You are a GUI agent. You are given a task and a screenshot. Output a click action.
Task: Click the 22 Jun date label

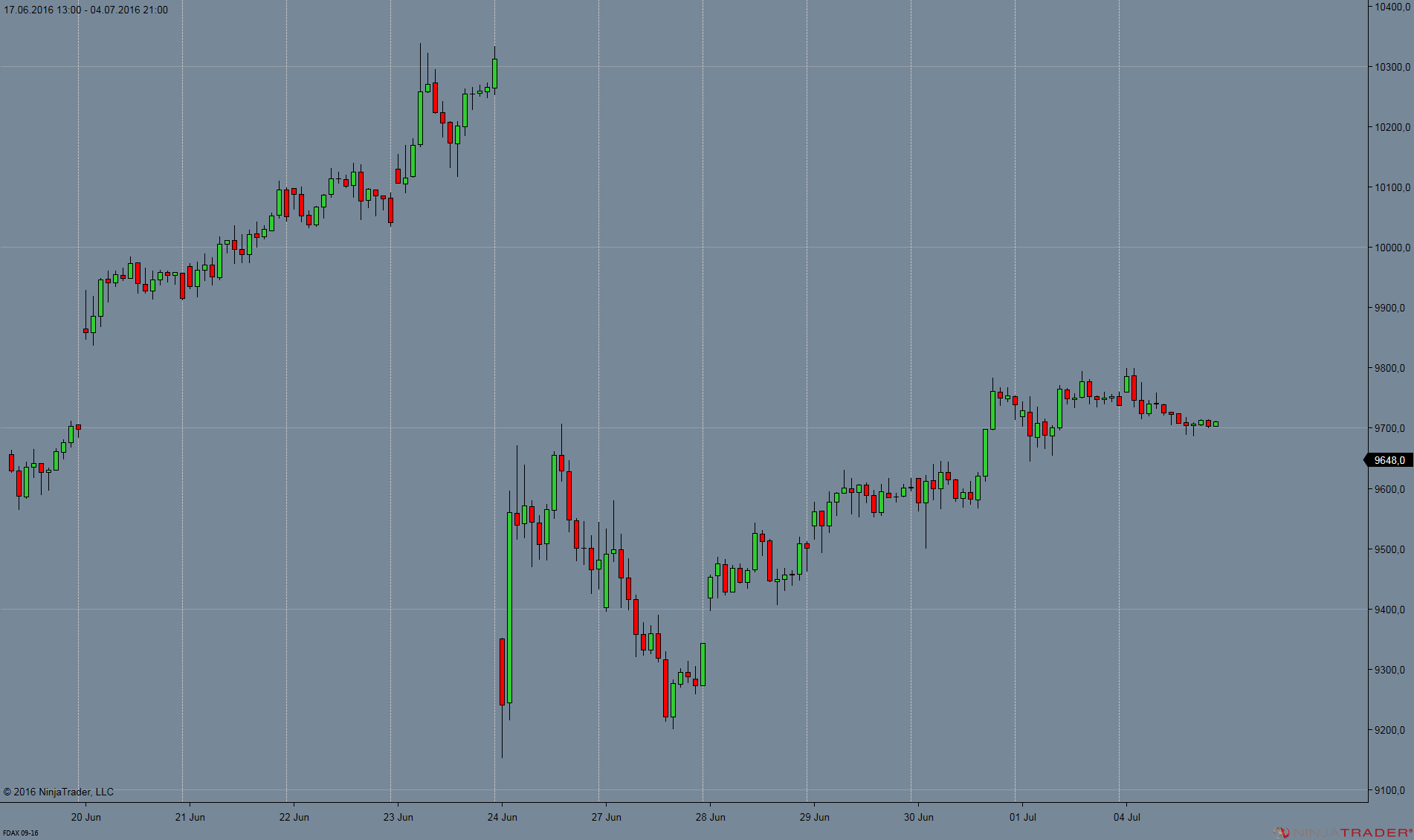294,817
